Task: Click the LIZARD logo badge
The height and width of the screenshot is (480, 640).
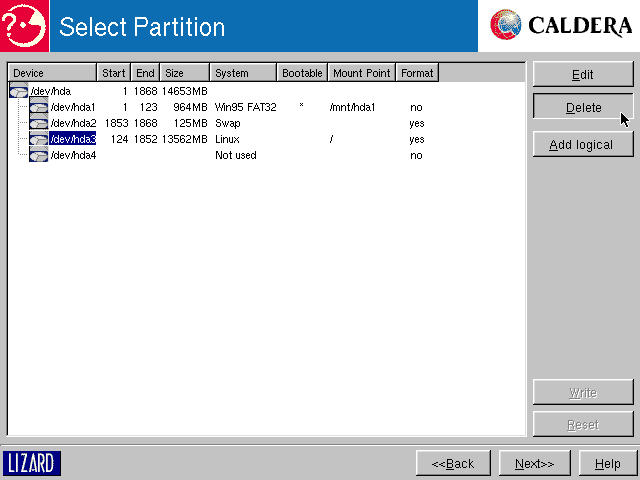Action: click(x=32, y=463)
